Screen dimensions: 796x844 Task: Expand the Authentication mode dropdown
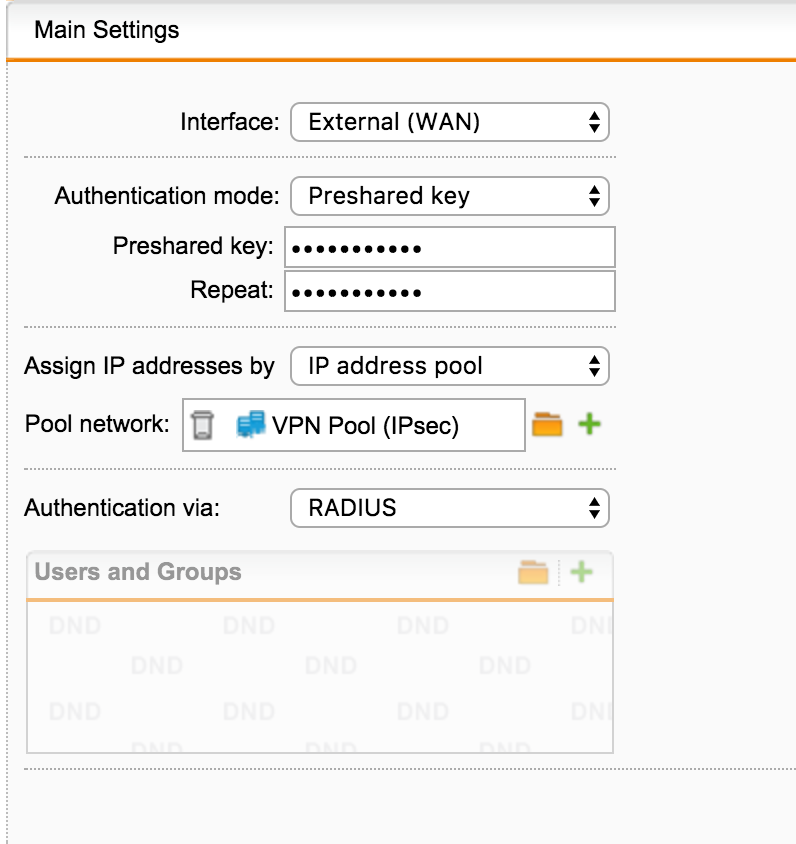[449, 196]
